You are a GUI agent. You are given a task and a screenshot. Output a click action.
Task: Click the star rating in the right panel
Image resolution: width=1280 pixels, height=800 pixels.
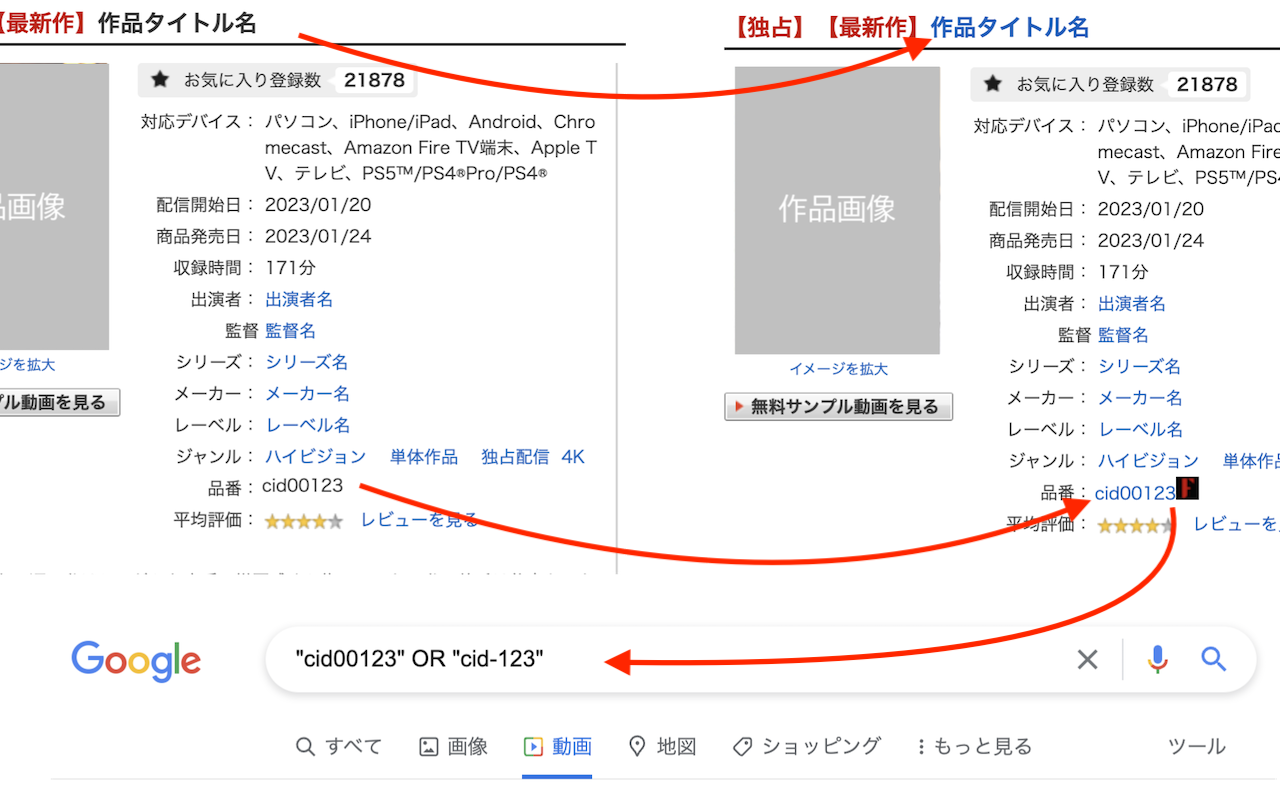click(1136, 525)
